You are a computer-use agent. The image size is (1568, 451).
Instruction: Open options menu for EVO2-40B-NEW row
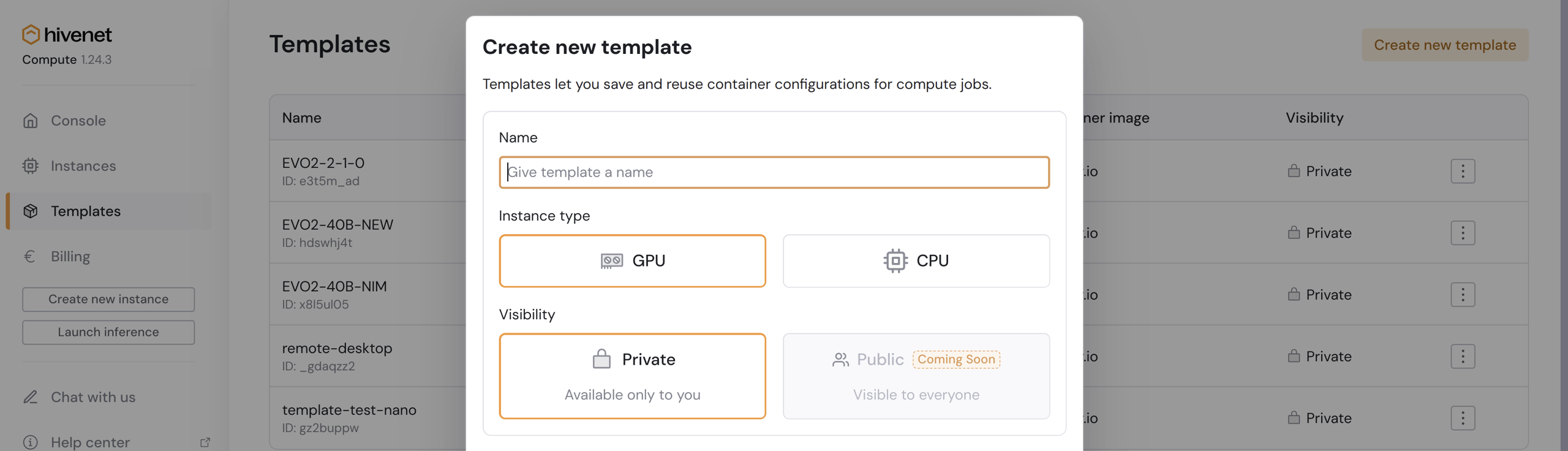tap(1462, 233)
